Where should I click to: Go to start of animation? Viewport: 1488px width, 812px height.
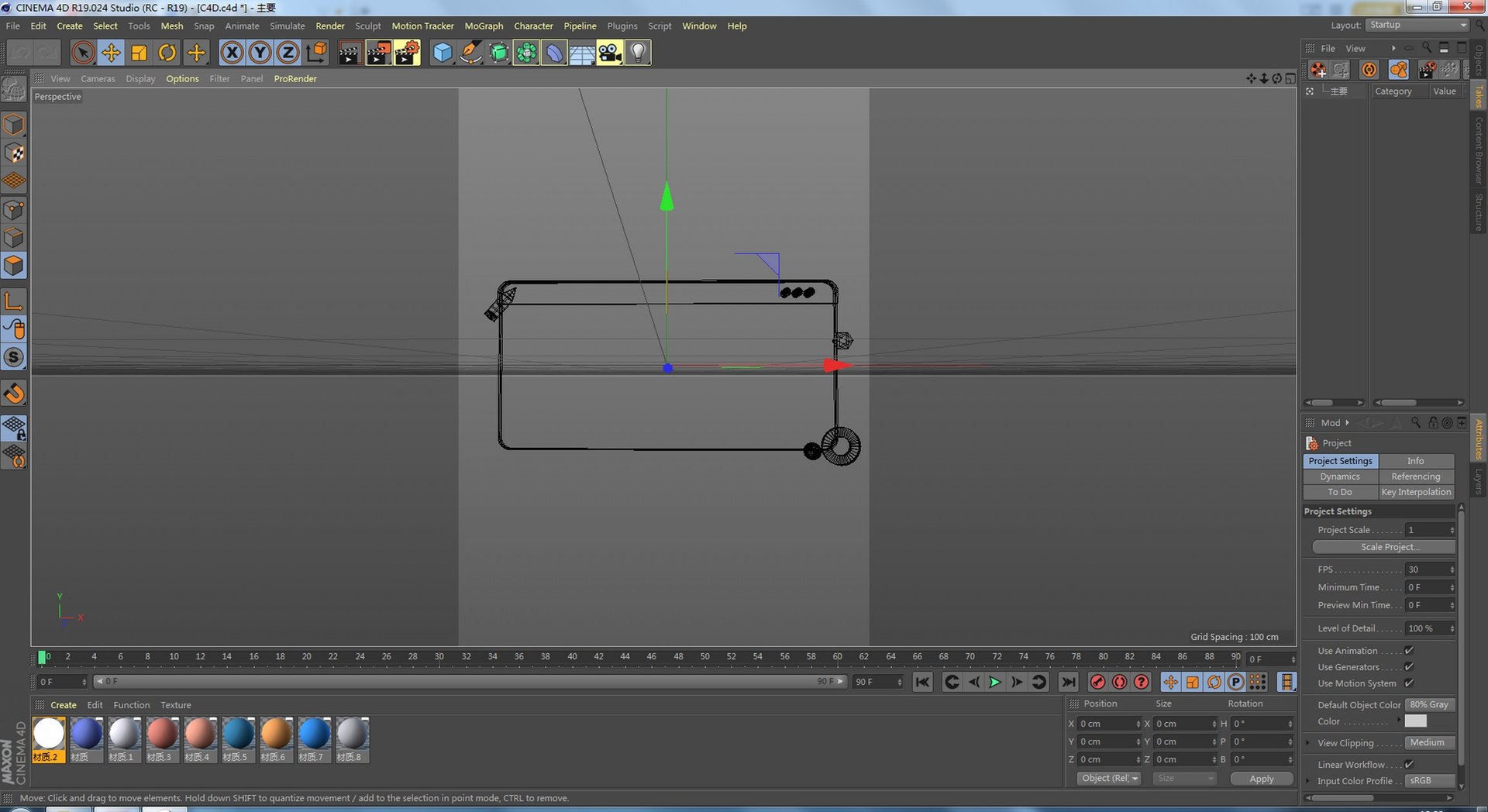click(x=922, y=682)
